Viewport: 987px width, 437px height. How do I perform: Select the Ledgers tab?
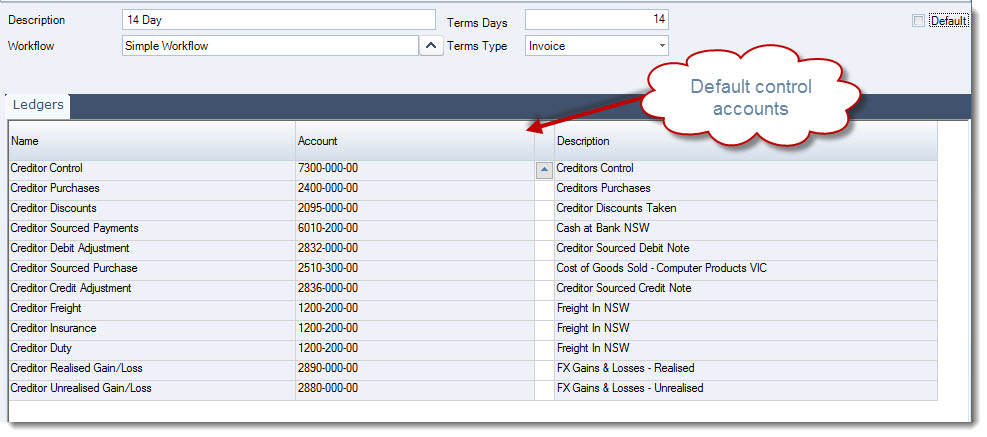pos(38,106)
